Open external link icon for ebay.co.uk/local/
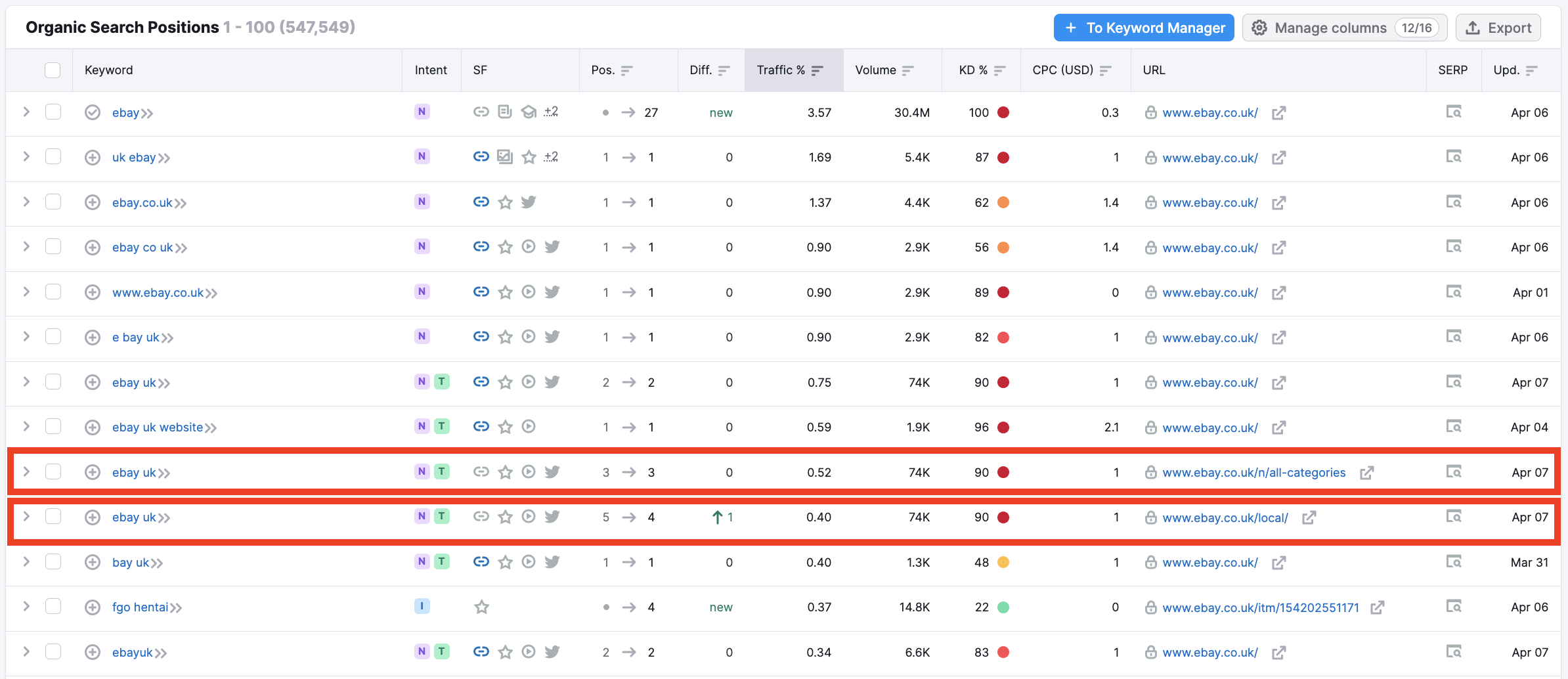Image resolution: width=1568 pixels, height=679 pixels. tap(1309, 517)
